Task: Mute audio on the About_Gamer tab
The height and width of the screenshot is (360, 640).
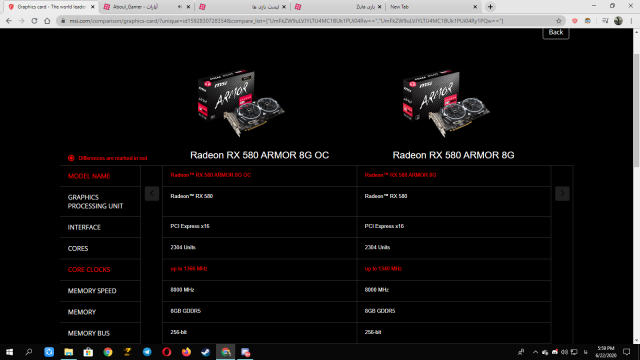Action: coord(180,7)
